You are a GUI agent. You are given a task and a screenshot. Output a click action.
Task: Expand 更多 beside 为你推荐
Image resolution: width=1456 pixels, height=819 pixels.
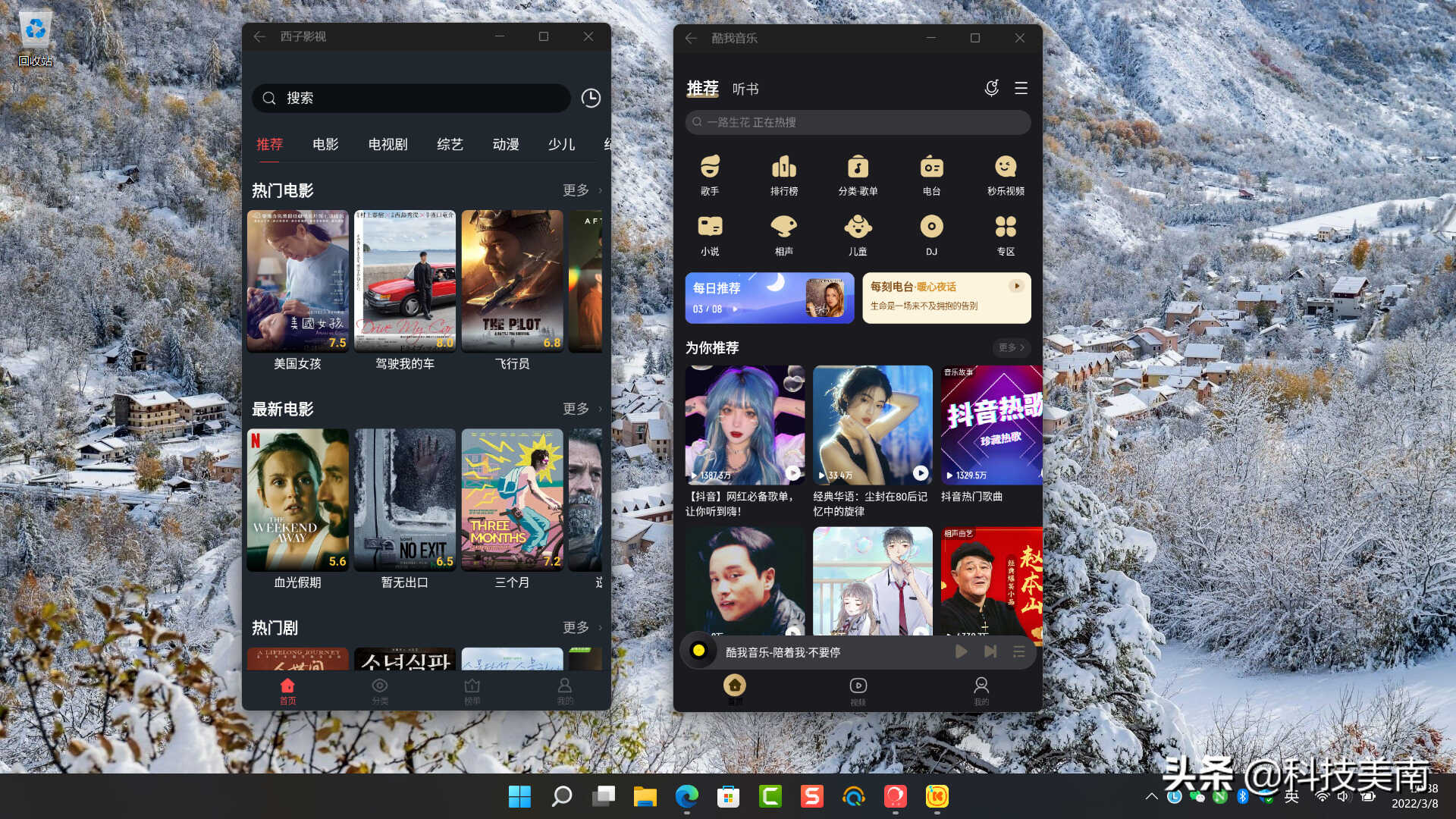tap(1011, 347)
